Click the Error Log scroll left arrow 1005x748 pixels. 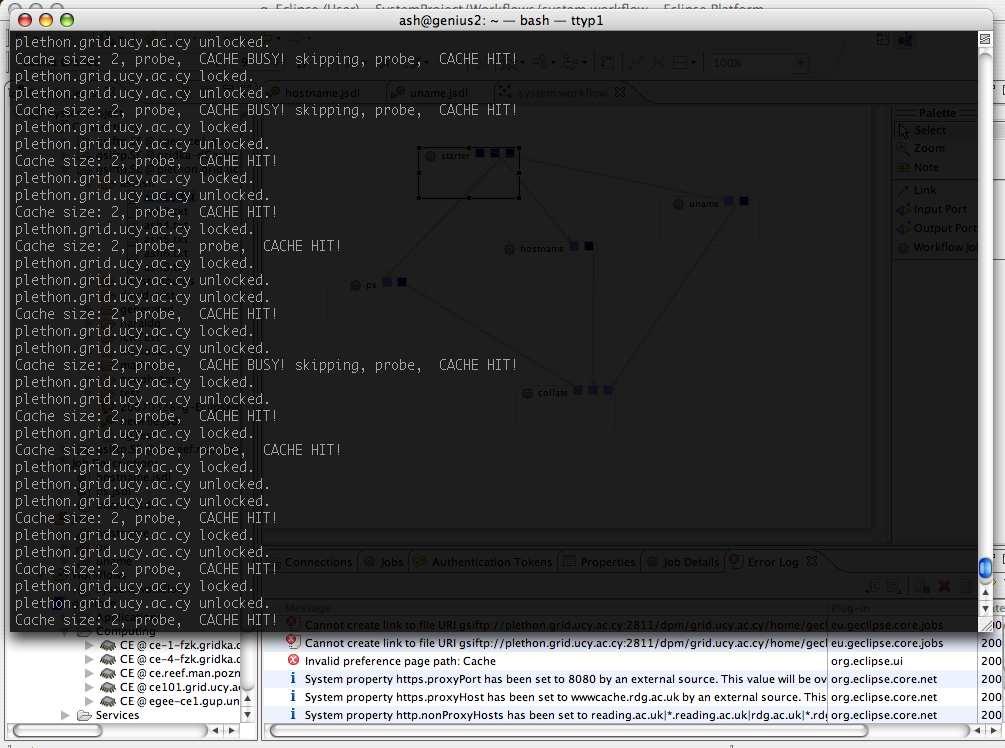point(976,730)
